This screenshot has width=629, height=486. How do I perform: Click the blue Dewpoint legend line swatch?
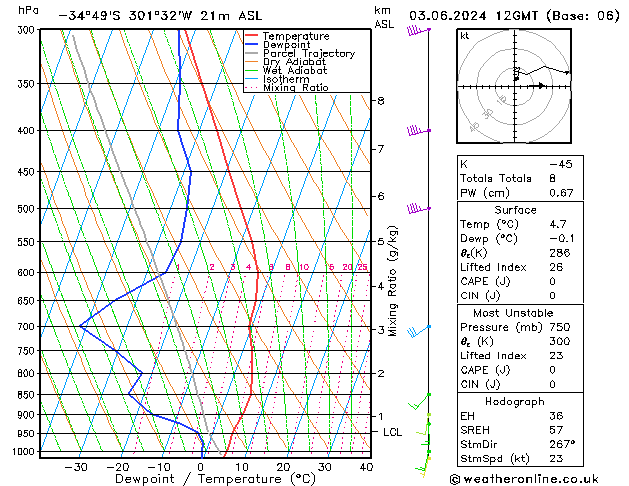252,45
